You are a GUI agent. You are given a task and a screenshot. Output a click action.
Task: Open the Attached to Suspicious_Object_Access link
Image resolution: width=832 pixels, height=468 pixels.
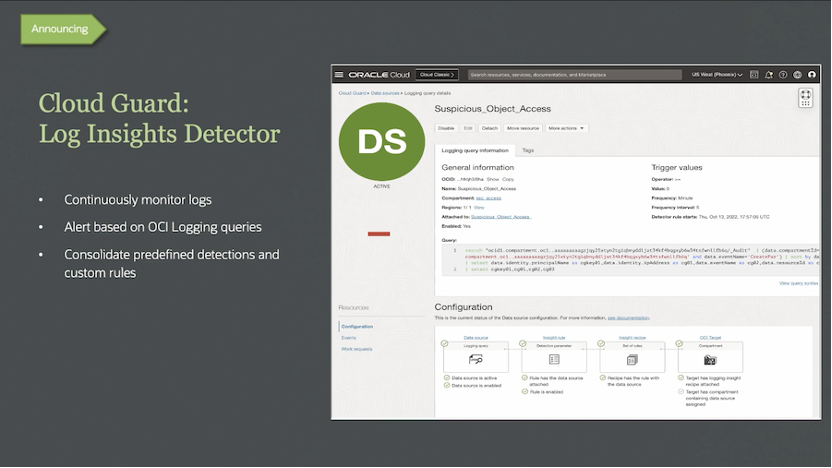[x=501, y=217]
